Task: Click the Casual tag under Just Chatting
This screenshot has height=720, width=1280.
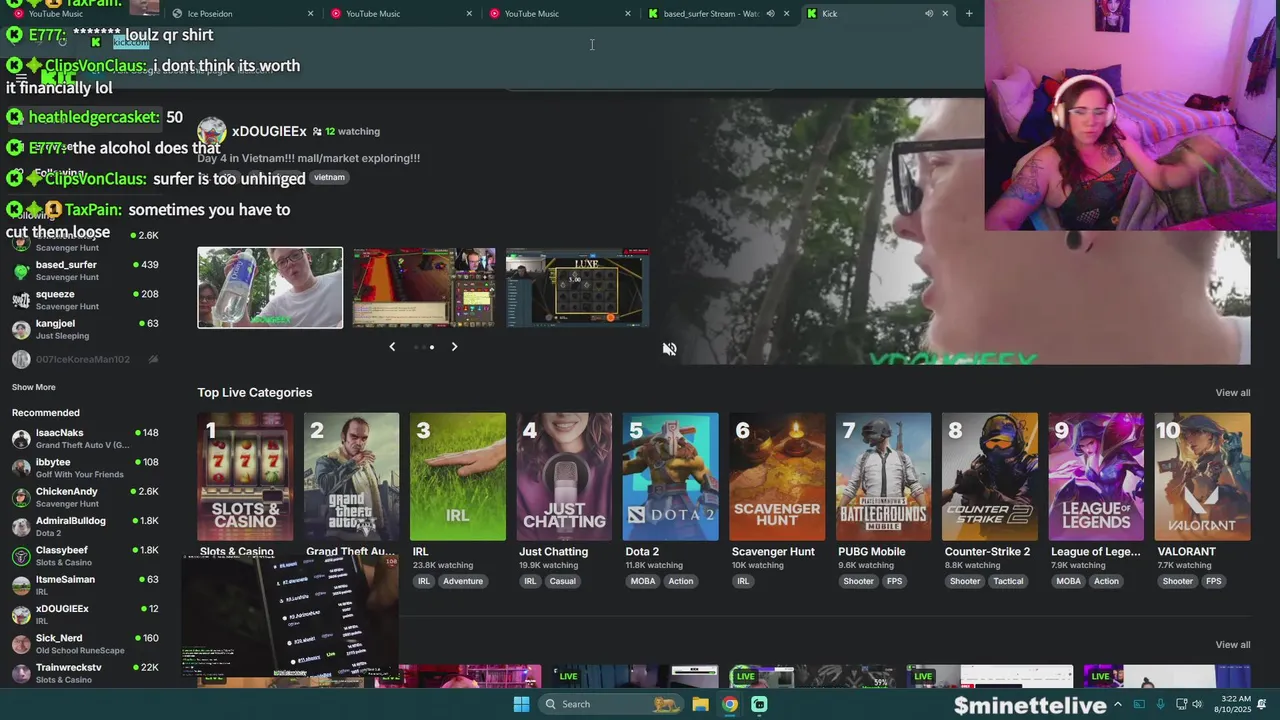Action: click(562, 581)
